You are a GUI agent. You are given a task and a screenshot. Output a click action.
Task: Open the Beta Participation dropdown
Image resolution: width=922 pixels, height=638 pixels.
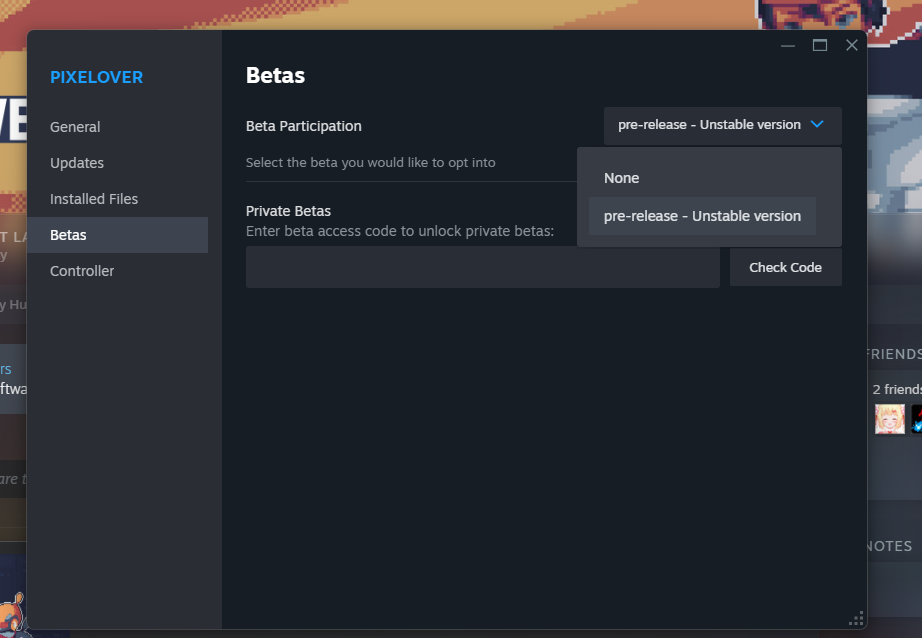coord(722,125)
